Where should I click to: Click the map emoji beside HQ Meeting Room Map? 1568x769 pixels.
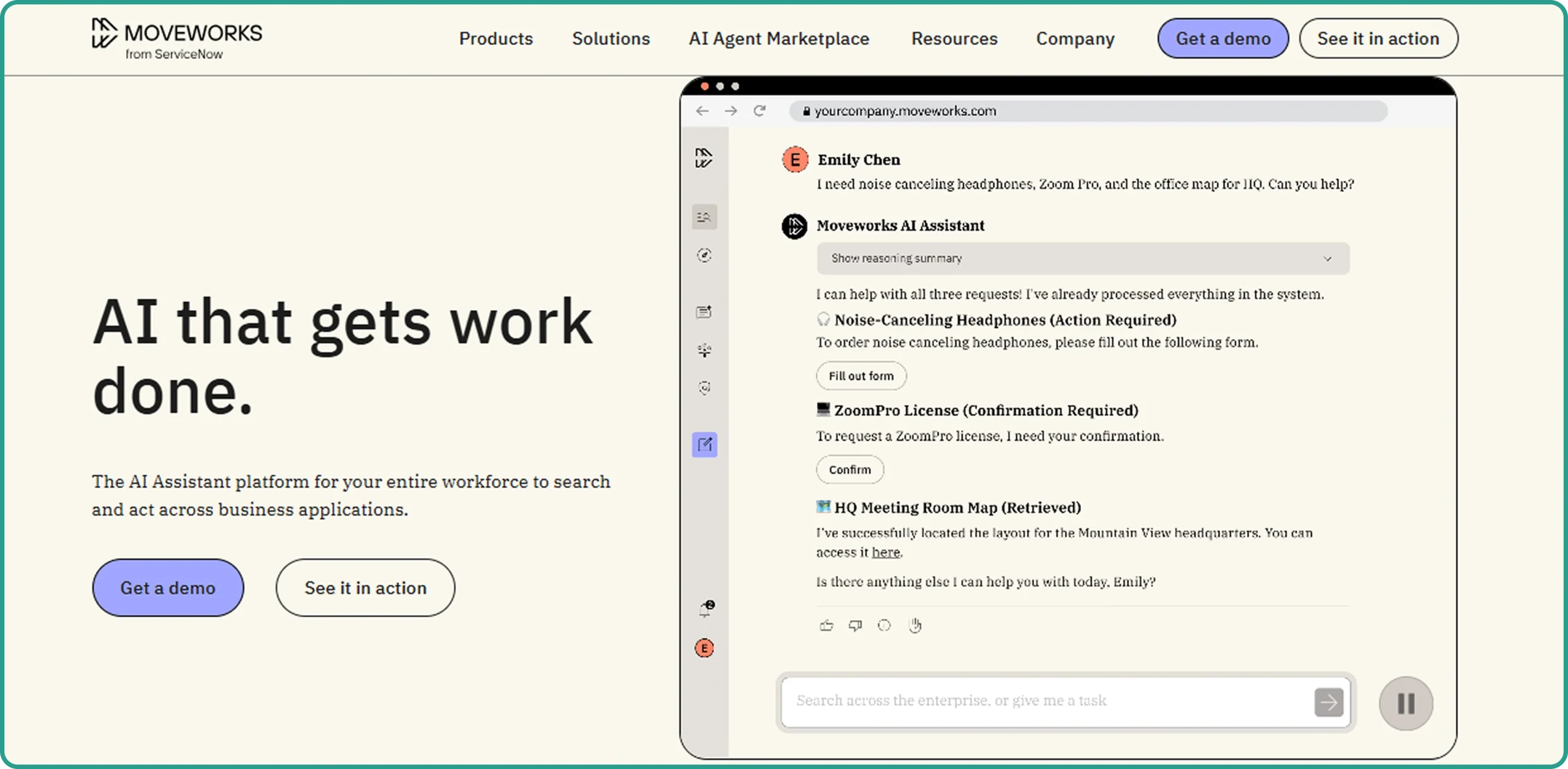823,507
